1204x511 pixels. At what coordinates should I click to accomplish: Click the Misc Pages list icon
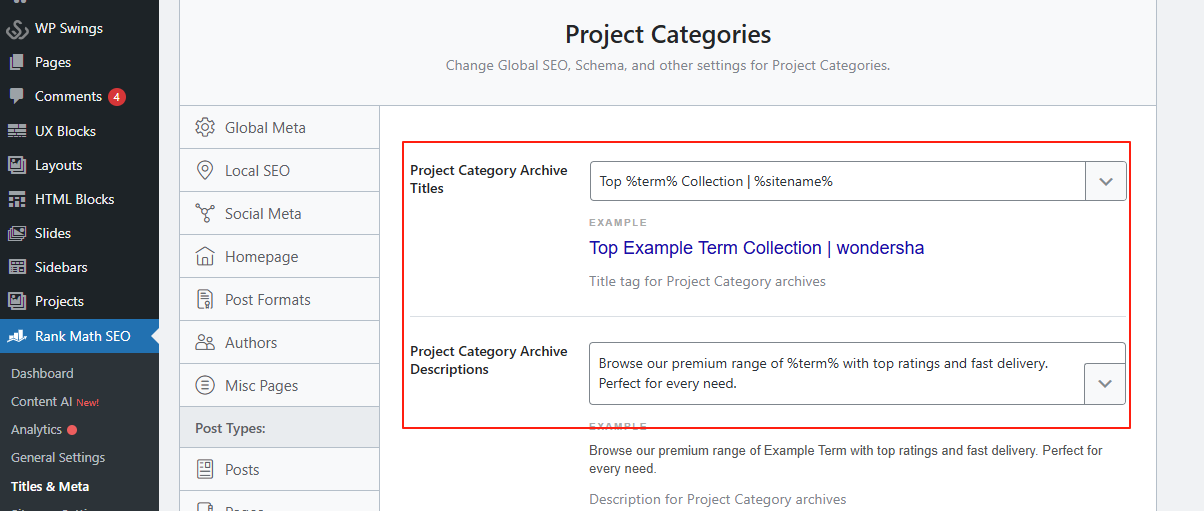pyautogui.click(x=205, y=386)
